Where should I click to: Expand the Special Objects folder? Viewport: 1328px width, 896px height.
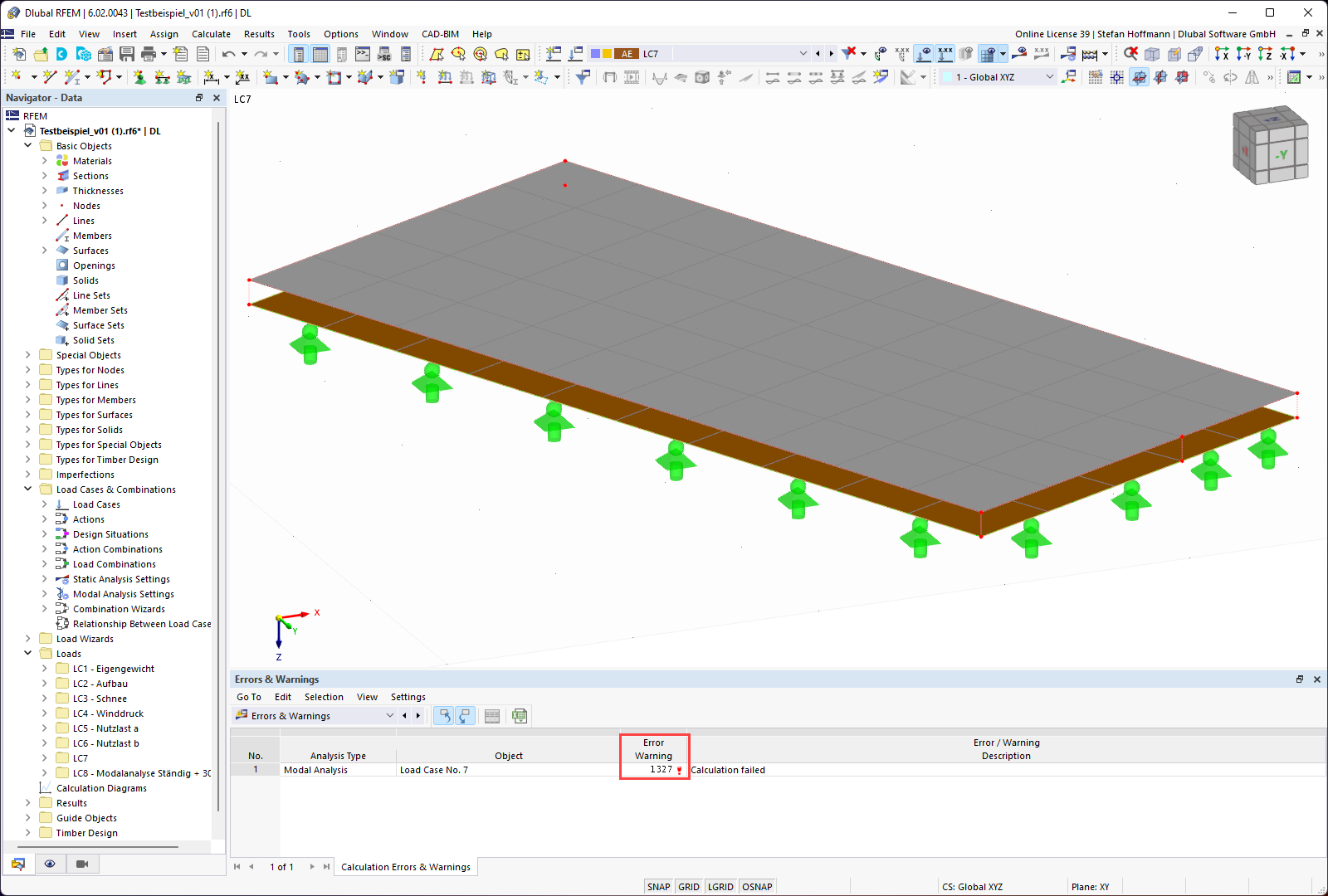(x=28, y=355)
